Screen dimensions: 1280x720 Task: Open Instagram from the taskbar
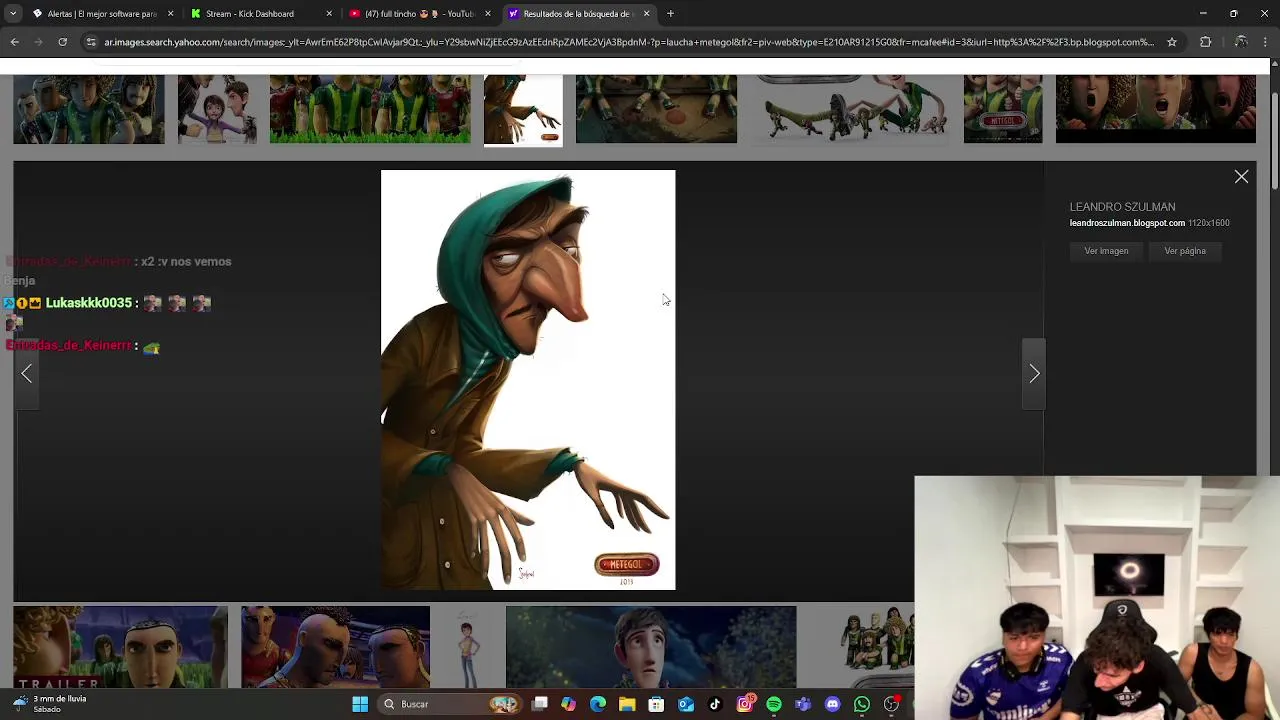tap(744, 704)
